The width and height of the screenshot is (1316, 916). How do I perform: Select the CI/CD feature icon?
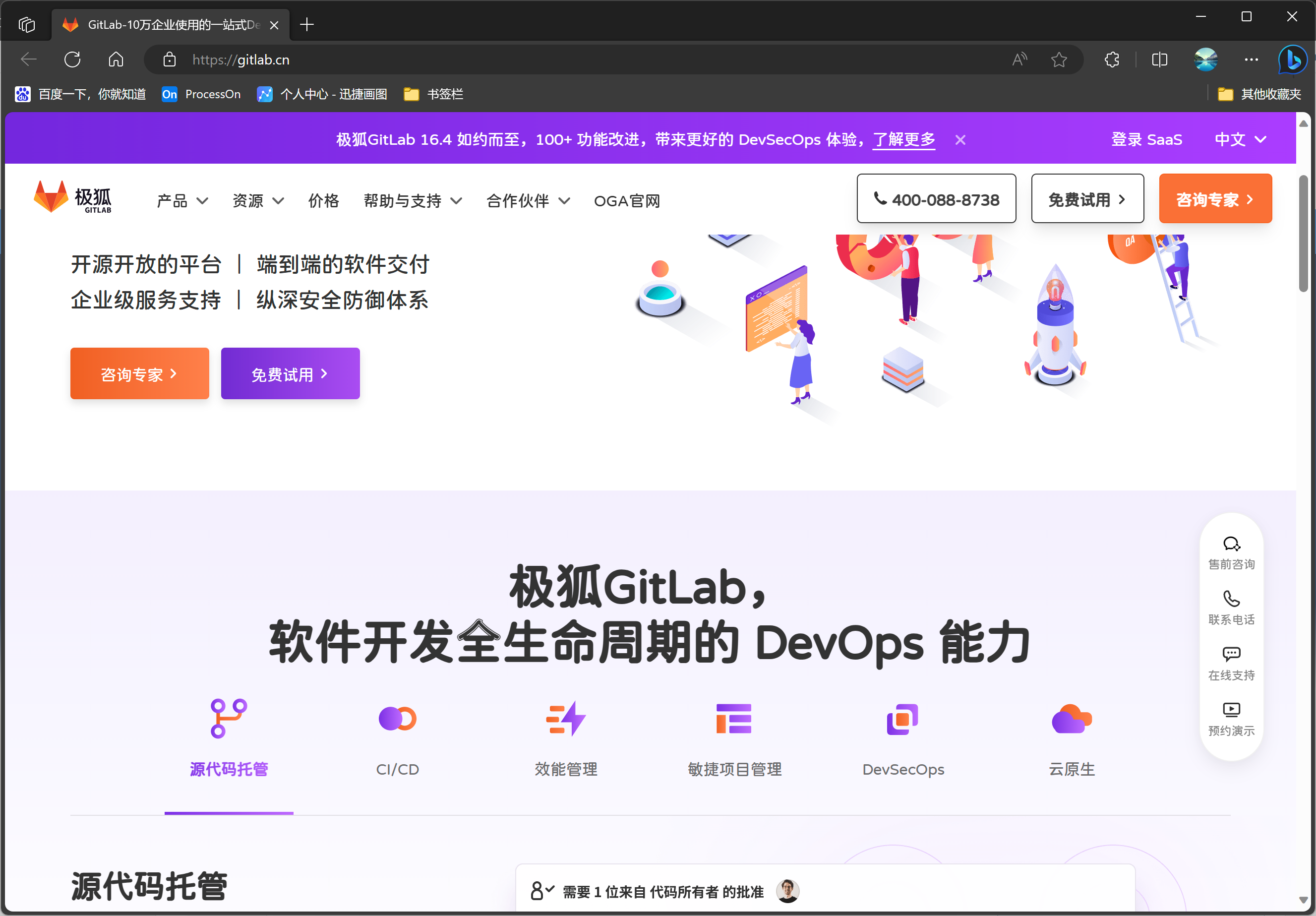(397, 719)
